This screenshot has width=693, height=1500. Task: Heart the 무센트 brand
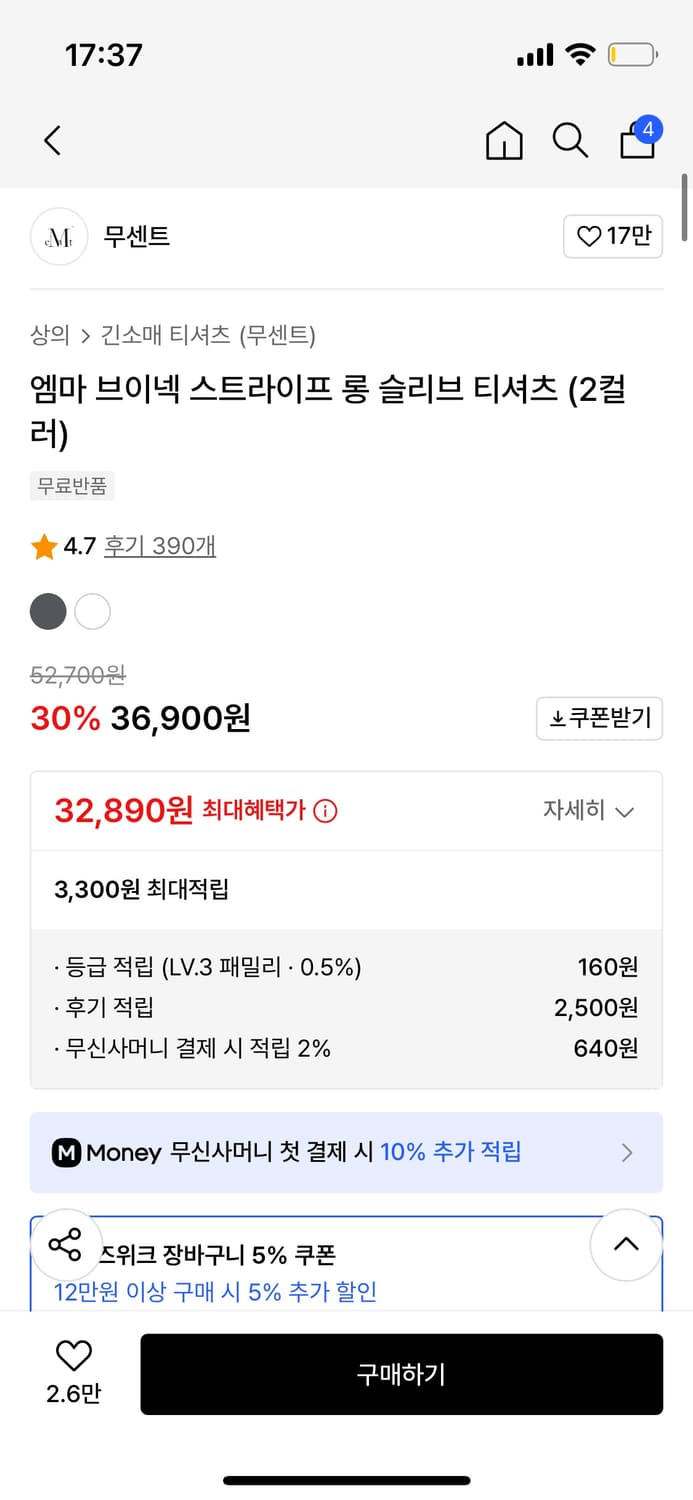coord(613,237)
